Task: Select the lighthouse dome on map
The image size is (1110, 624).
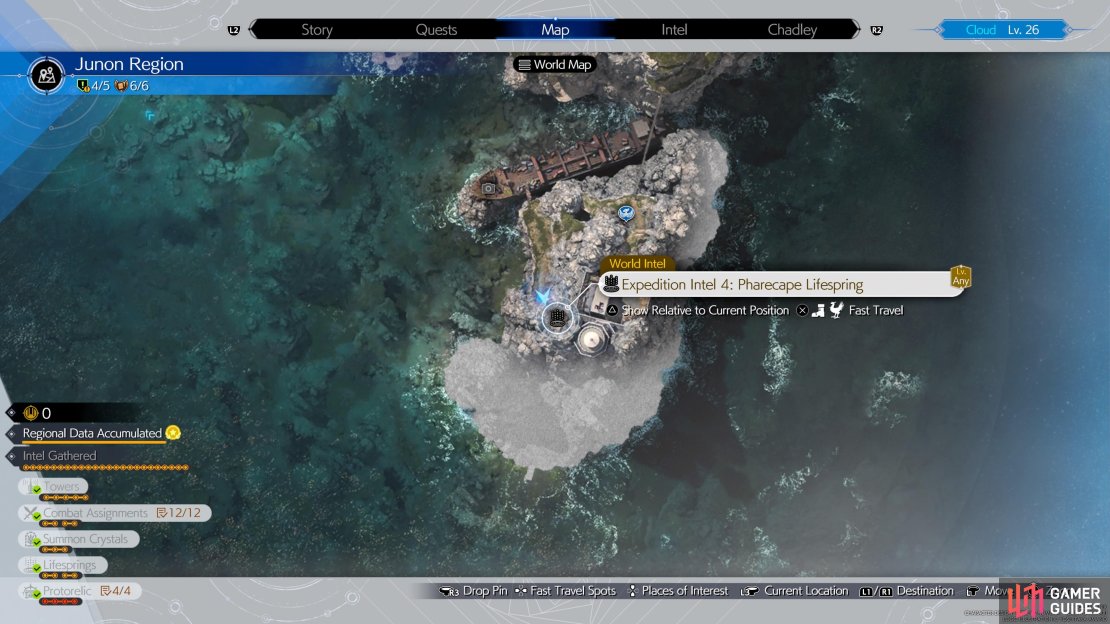Action: click(590, 339)
